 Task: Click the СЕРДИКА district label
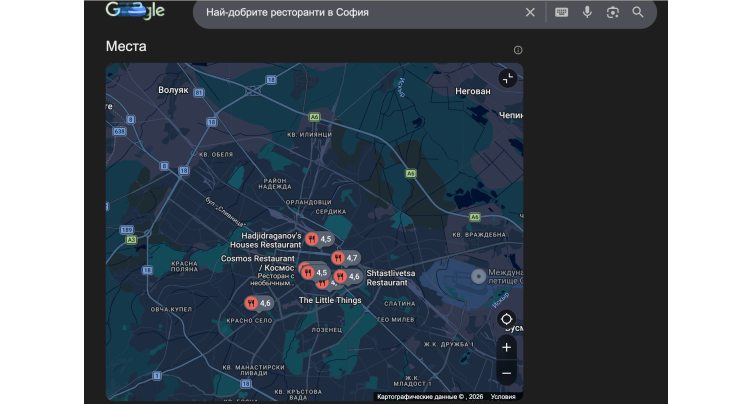pos(331,212)
